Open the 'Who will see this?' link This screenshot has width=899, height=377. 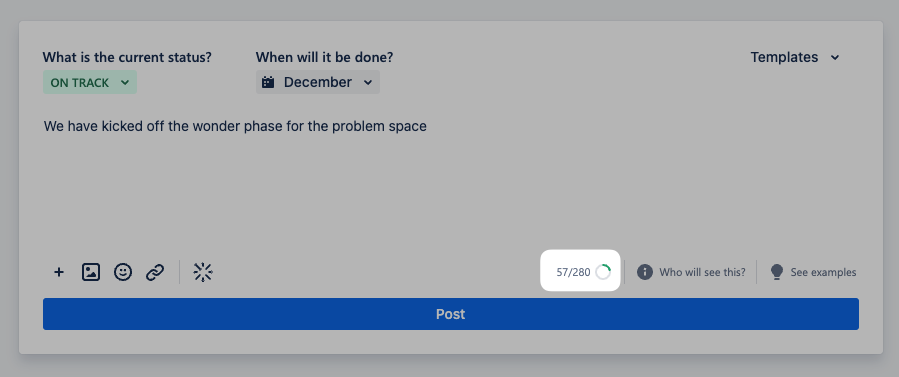702,272
